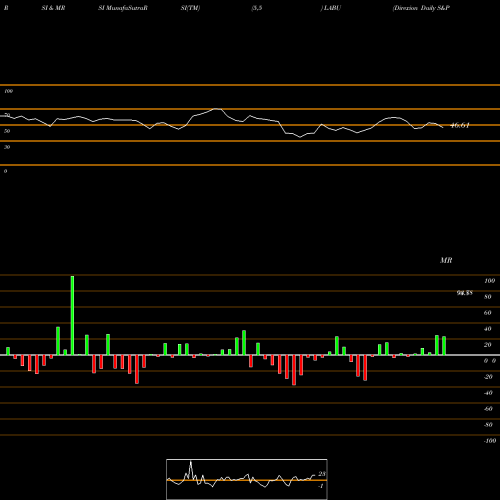Click the 60 label on MR axis

click(x=488, y=313)
